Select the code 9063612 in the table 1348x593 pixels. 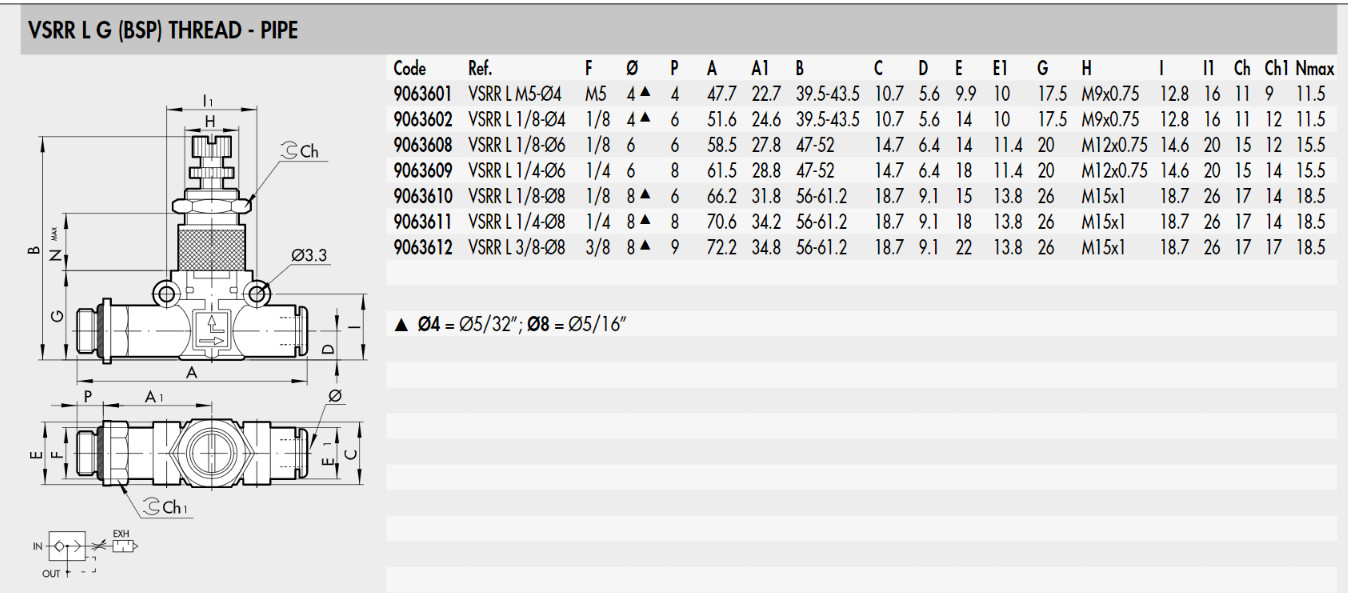coord(423,247)
